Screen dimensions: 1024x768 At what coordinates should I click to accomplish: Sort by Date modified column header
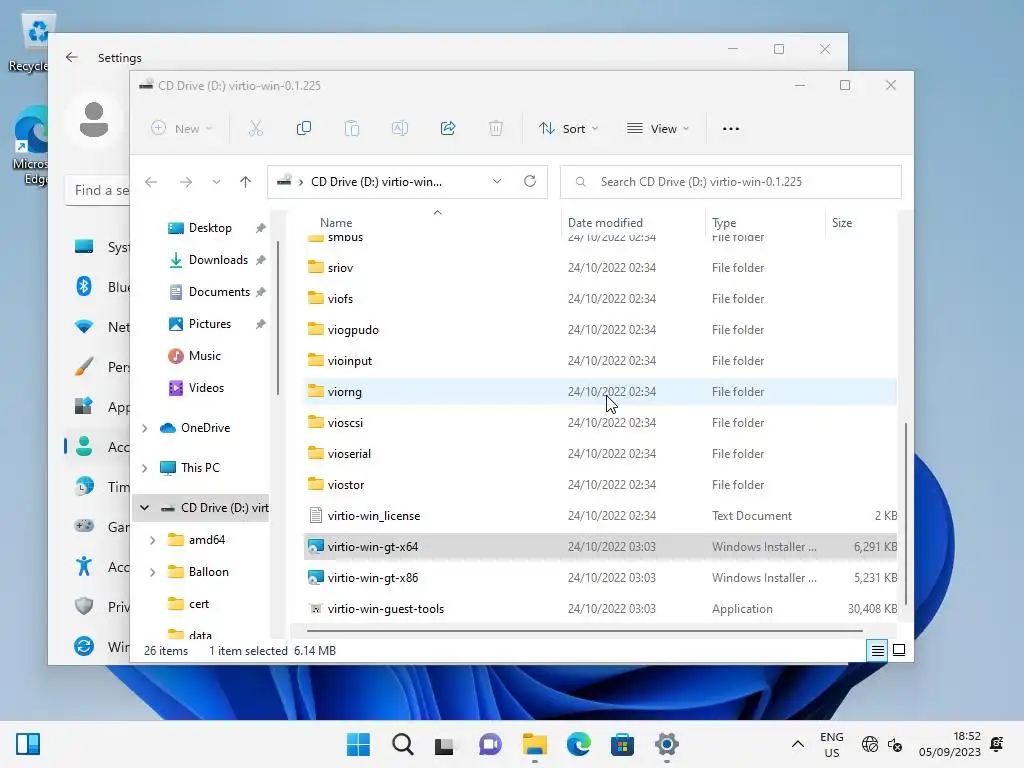click(x=605, y=223)
